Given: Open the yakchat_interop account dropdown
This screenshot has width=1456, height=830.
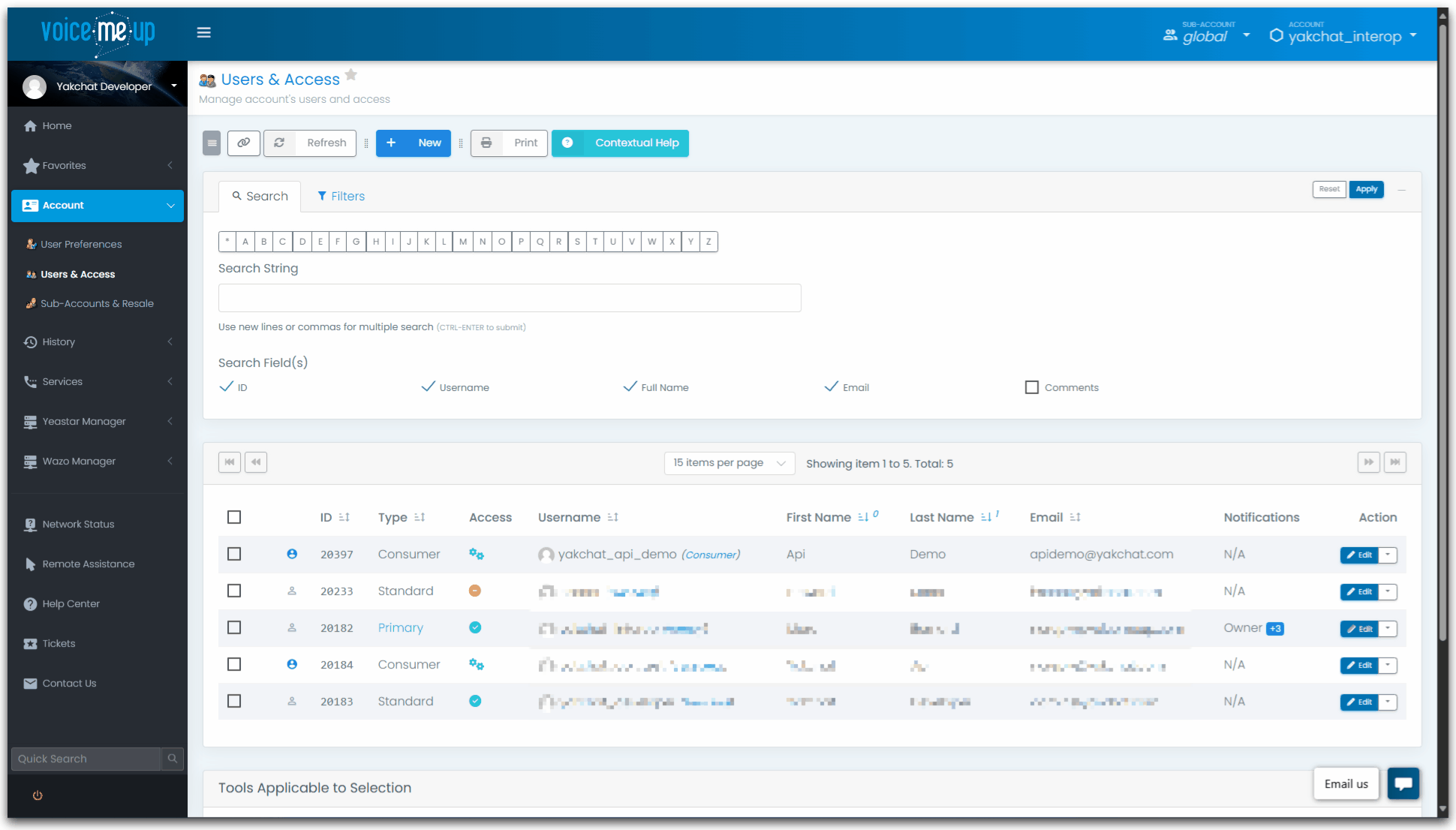Looking at the screenshot, I should click(x=1343, y=33).
